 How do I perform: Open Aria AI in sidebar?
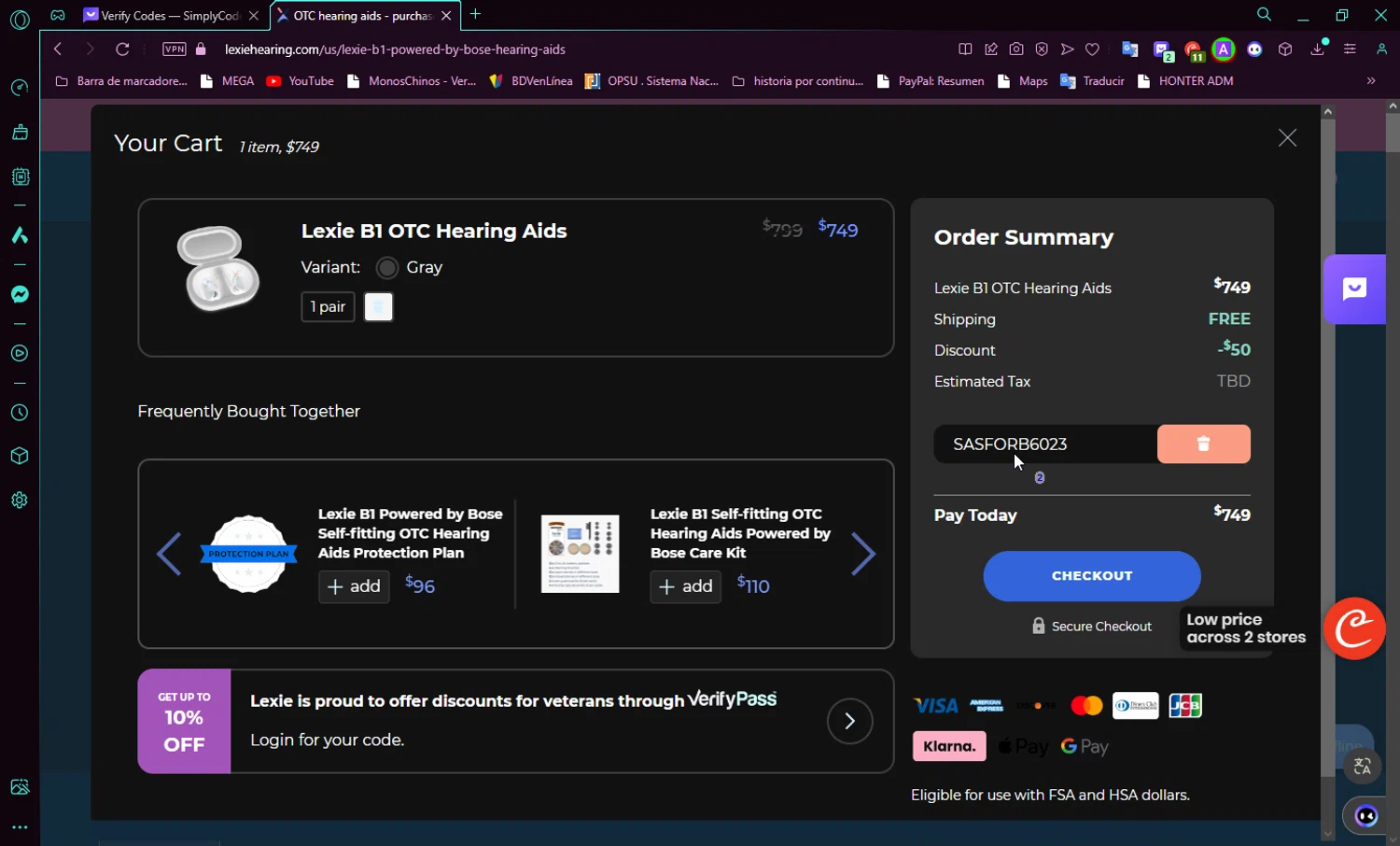point(20,235)
